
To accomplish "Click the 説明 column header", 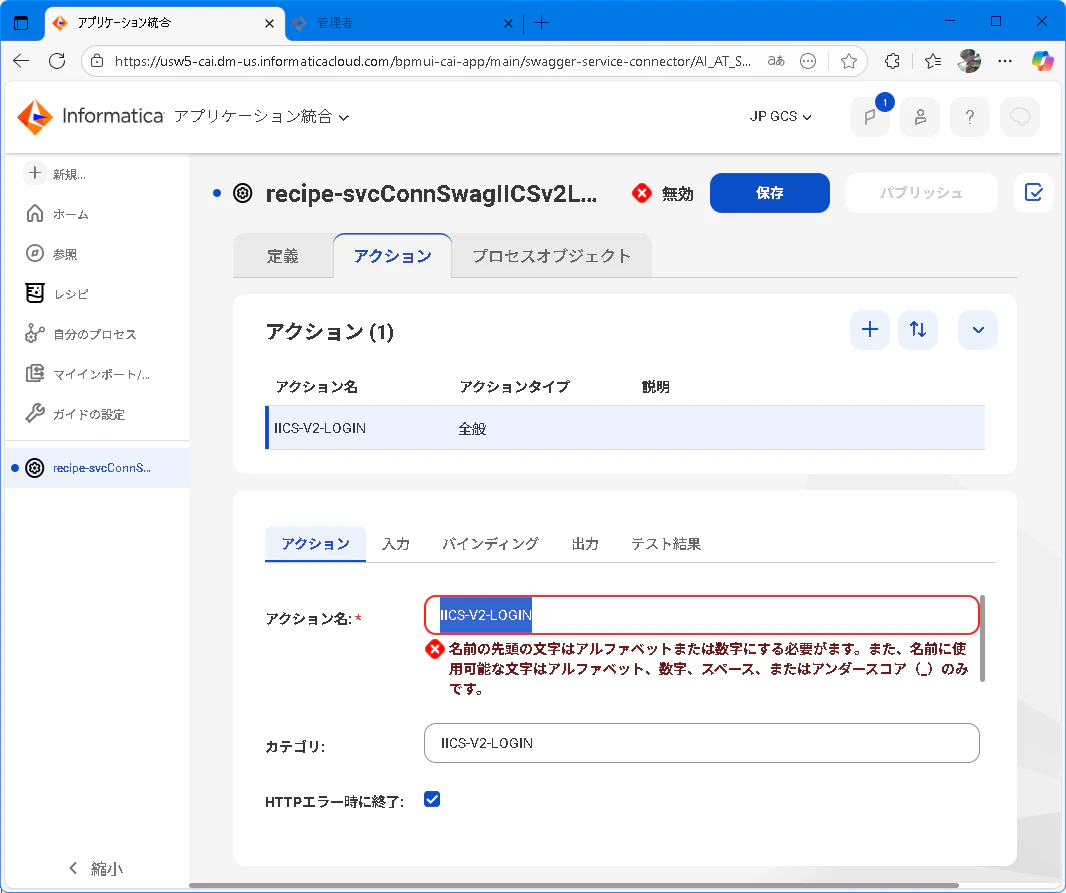I will [655, 387].
